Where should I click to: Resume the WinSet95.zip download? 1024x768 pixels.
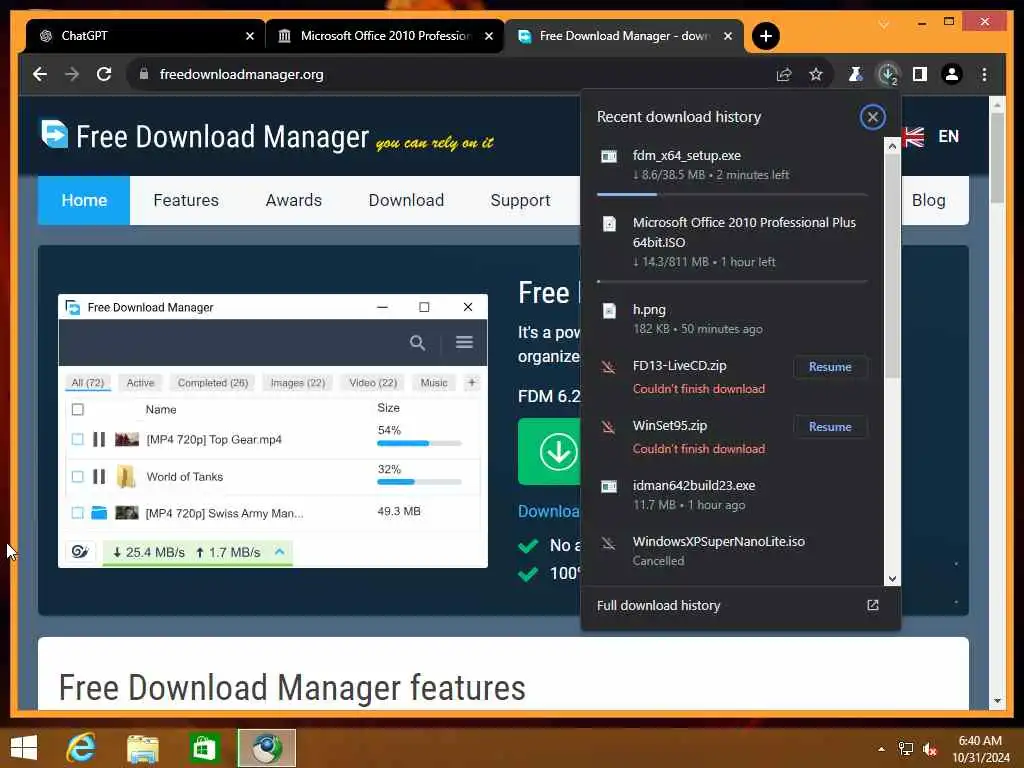[x=830, y=427]
